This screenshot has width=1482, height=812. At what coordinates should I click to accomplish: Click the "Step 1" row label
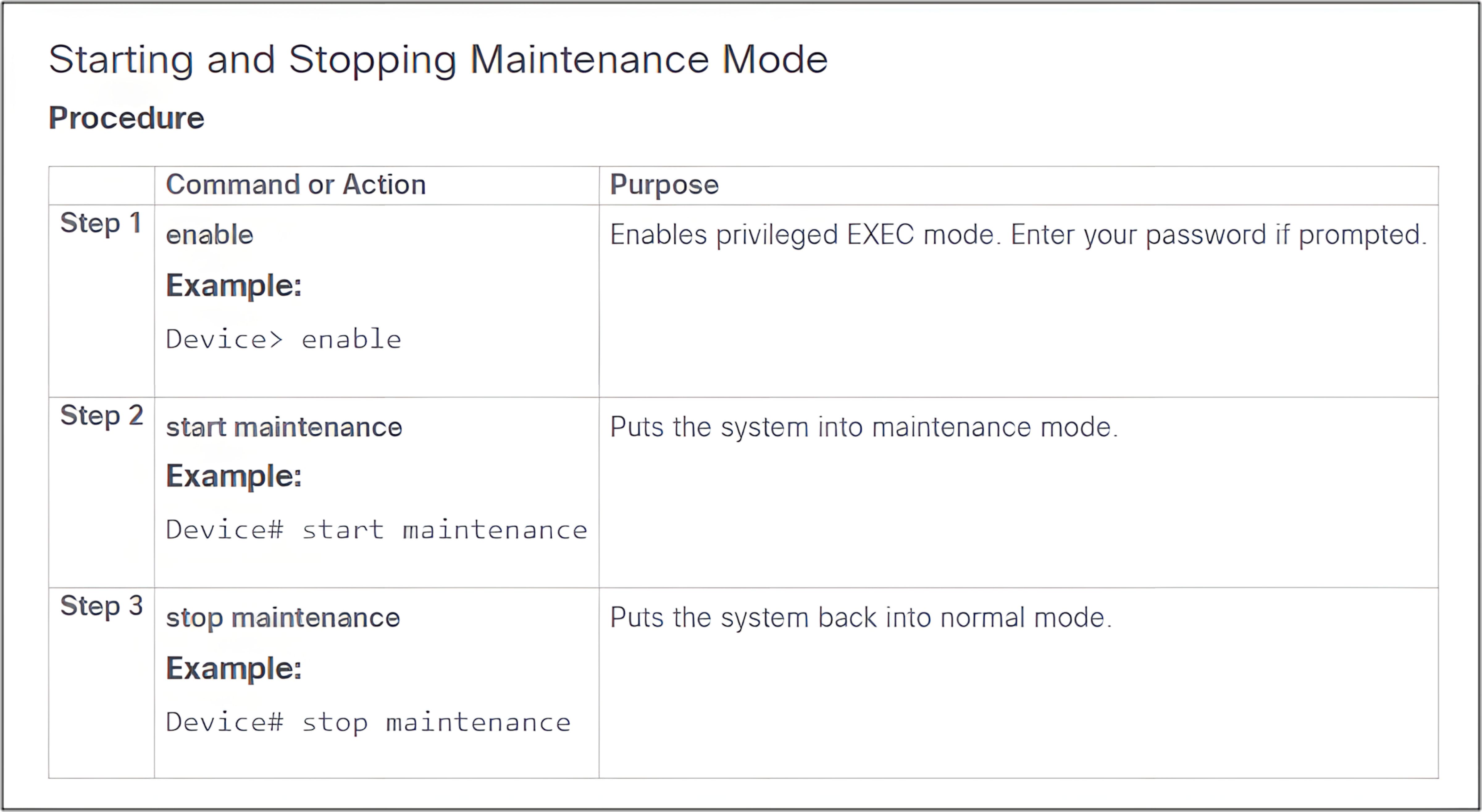pos(101,223)
